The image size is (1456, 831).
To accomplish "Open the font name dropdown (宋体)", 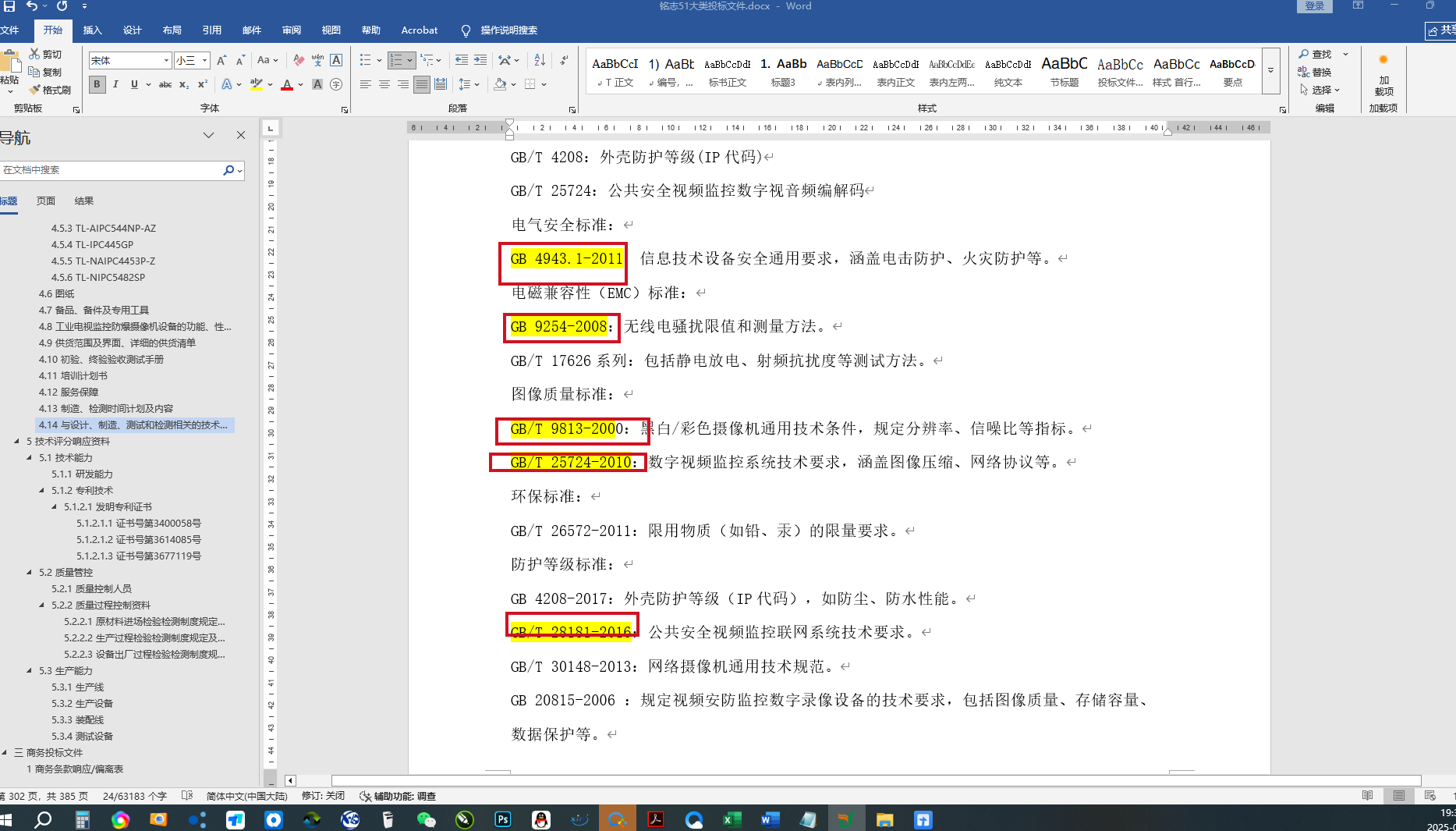I will coord(166,60).
